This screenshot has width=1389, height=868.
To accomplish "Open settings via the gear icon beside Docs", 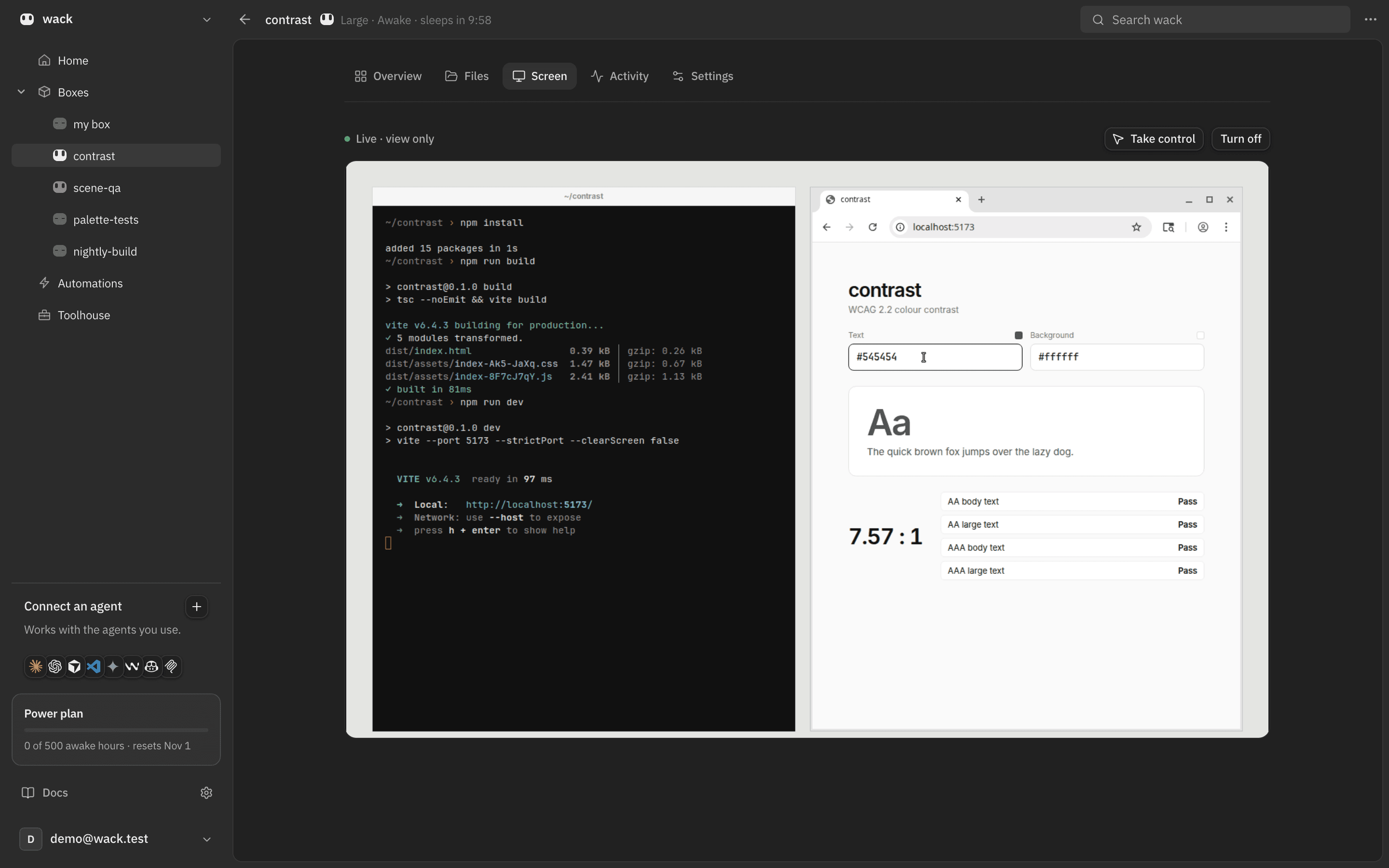I will [206, 793].
